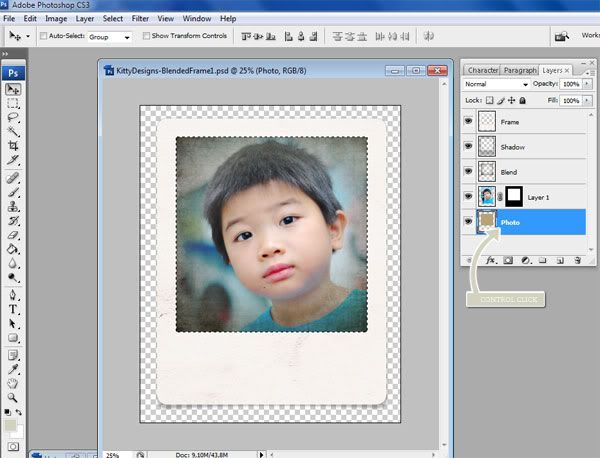Click the foreground color swatch
Viewport: 600px width, 458px height.
(10, 425)
